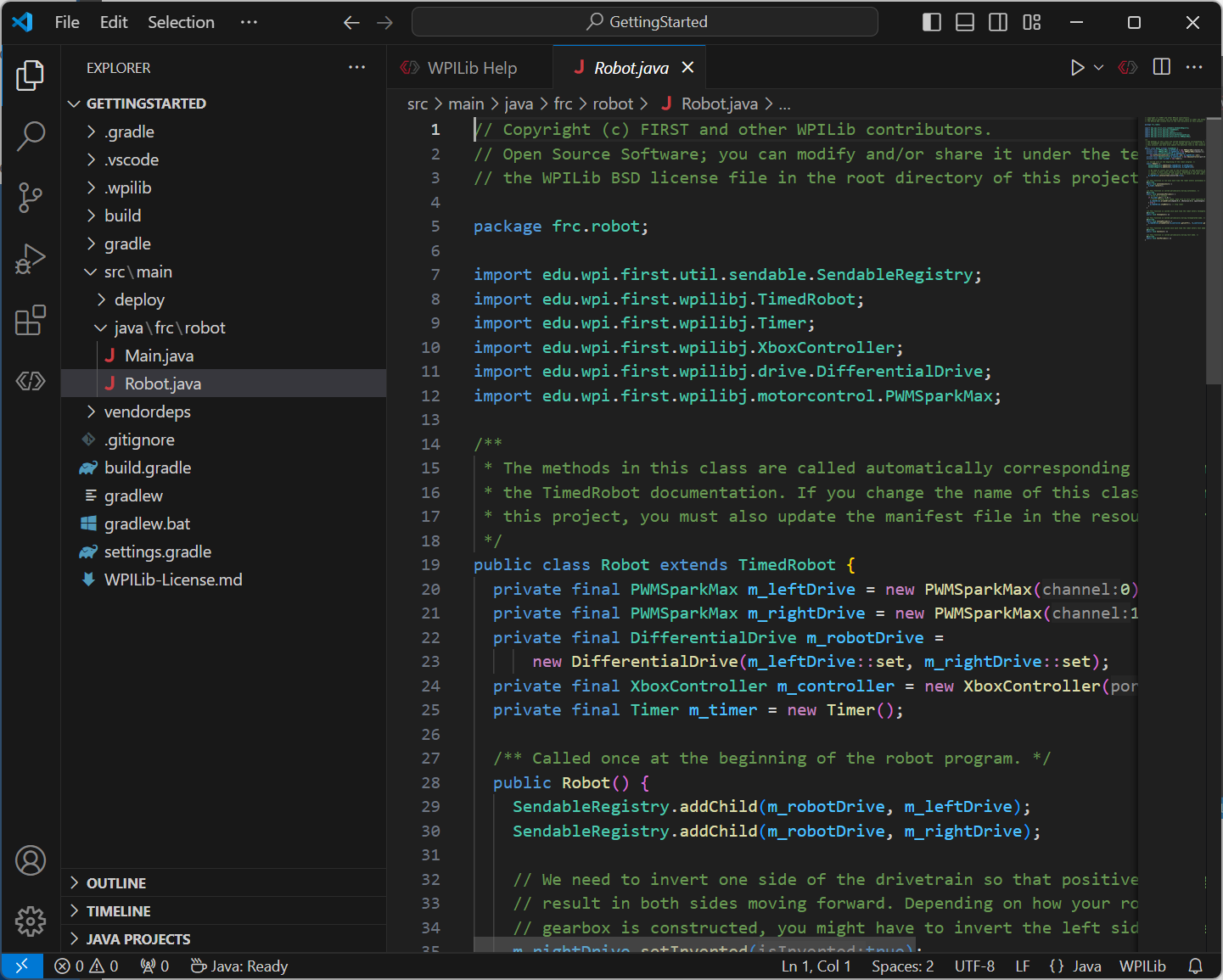Open the Search view
The image size is (1223, 980).
click(31, 136)
